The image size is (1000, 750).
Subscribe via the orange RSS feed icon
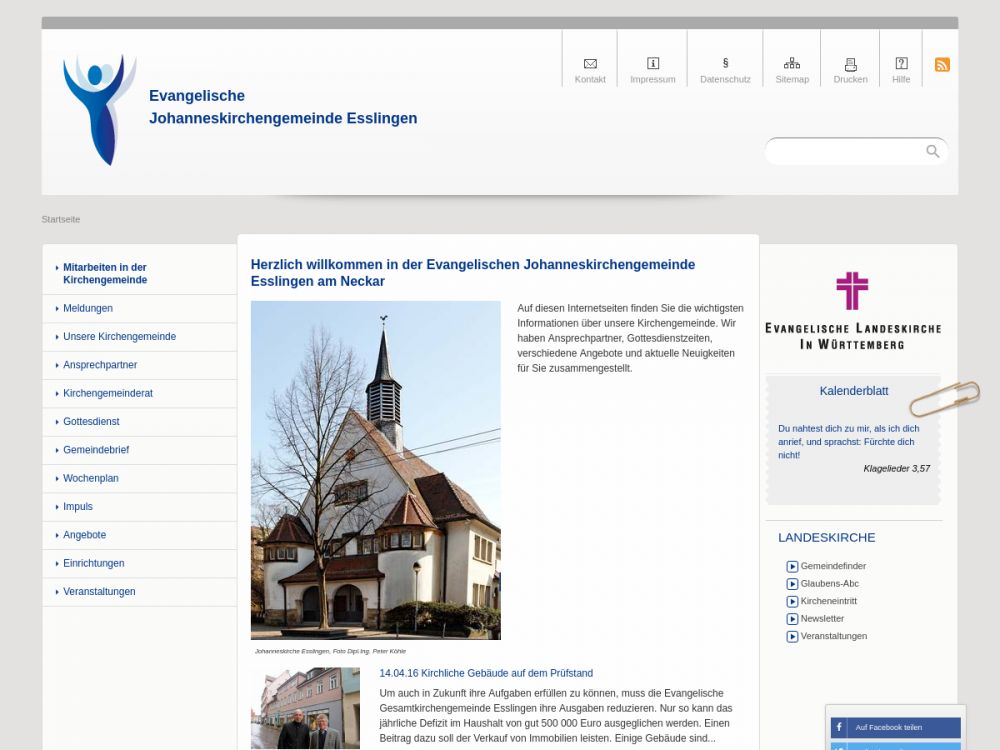tap(942, 65)
